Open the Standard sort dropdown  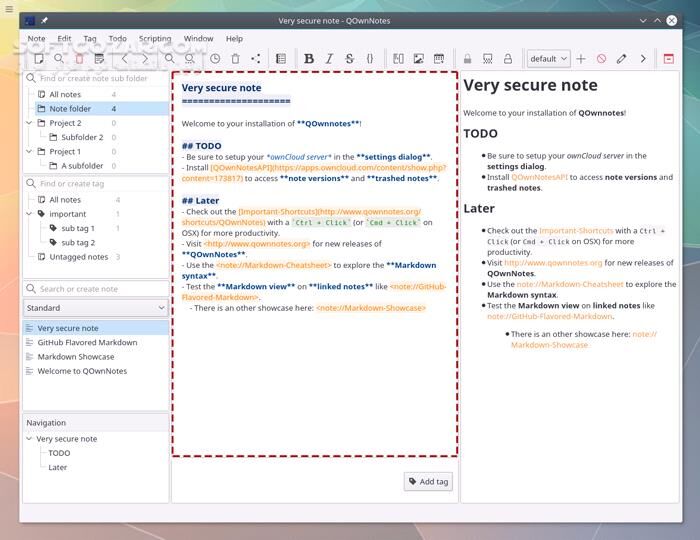click(x=96, y=308)
